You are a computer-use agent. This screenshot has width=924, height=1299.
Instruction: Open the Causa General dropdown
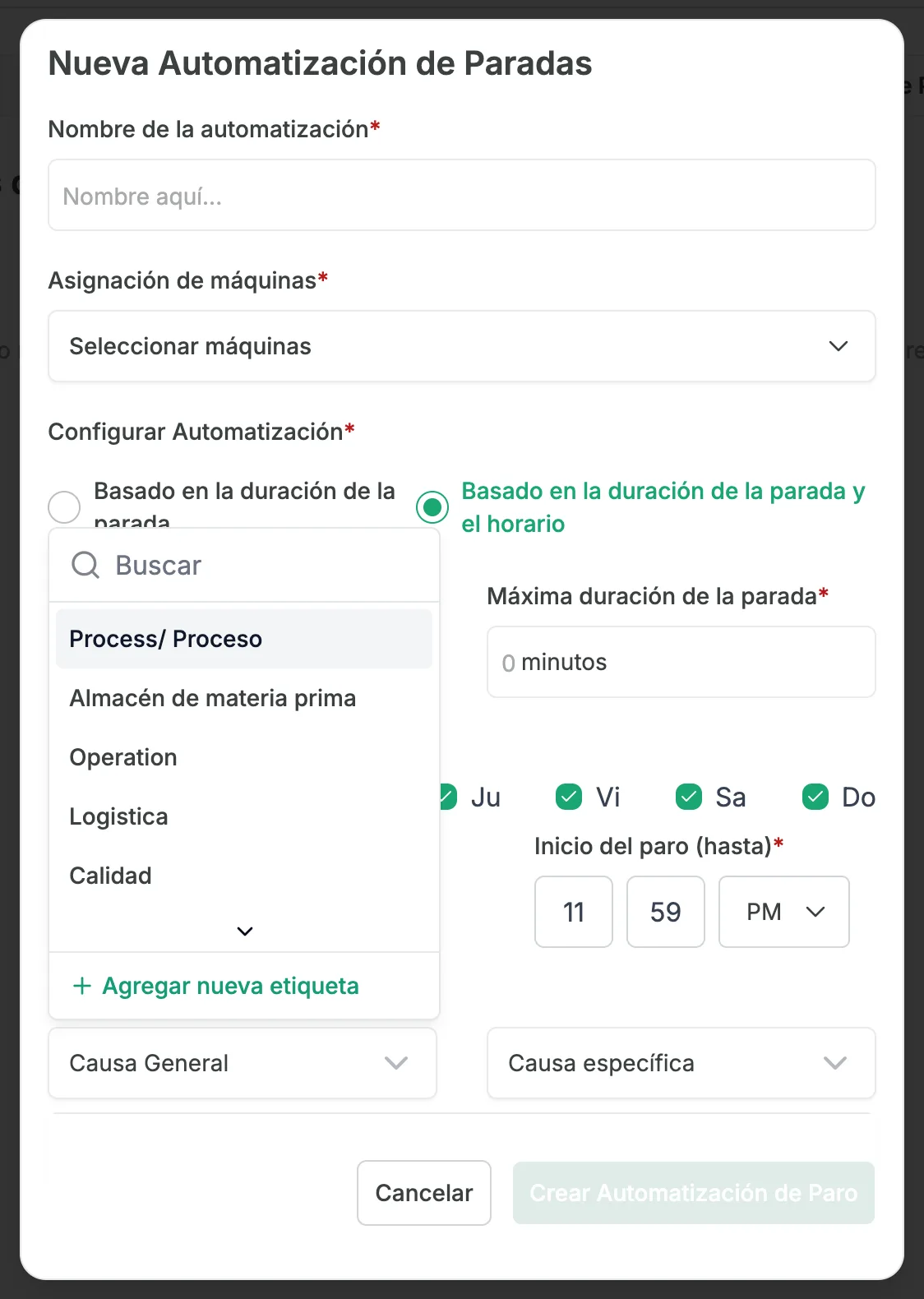click(243, 1063)
